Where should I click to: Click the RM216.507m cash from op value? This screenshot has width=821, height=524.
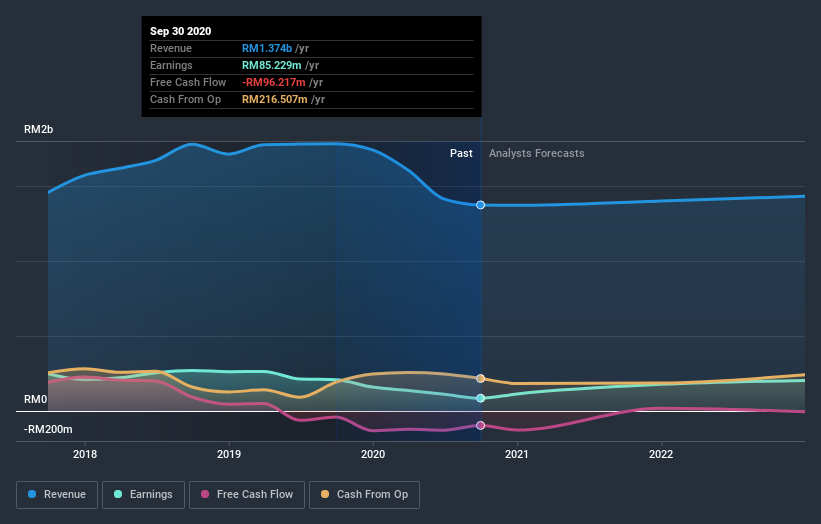[x=275, y=99]
